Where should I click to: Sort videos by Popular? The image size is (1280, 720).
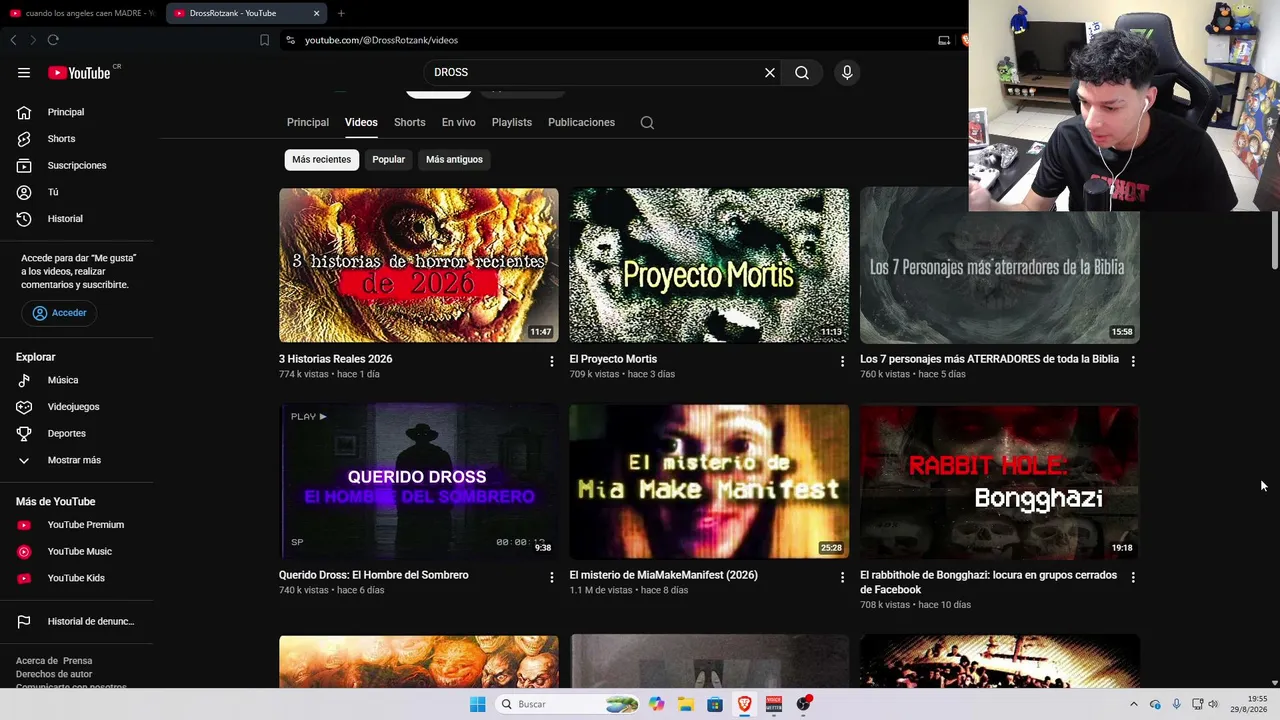click(389, 159)
